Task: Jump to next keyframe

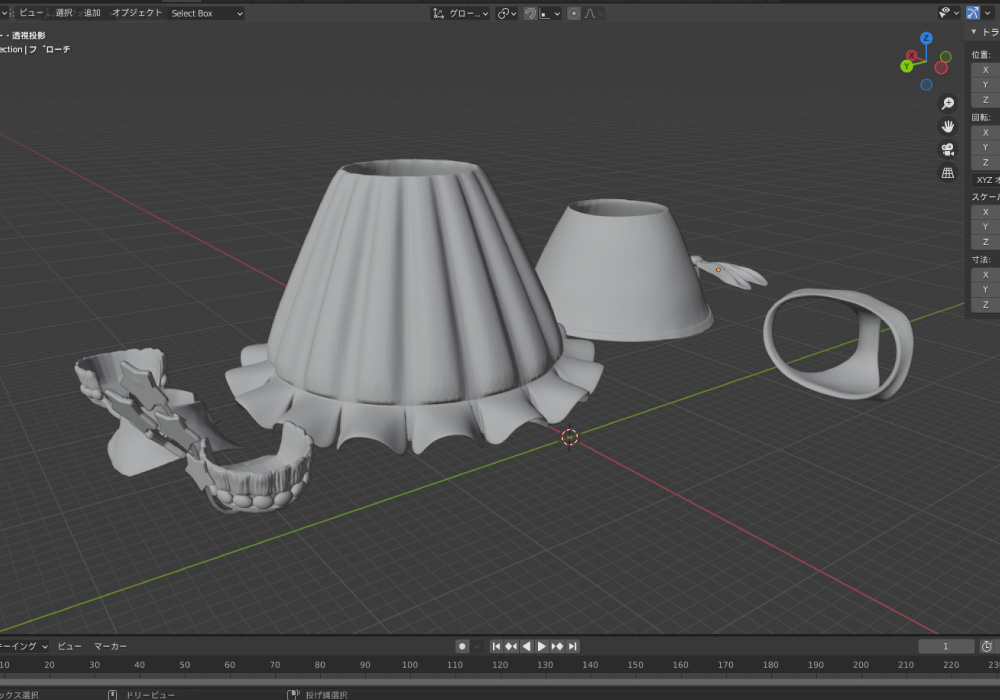Action: [557, 646]
